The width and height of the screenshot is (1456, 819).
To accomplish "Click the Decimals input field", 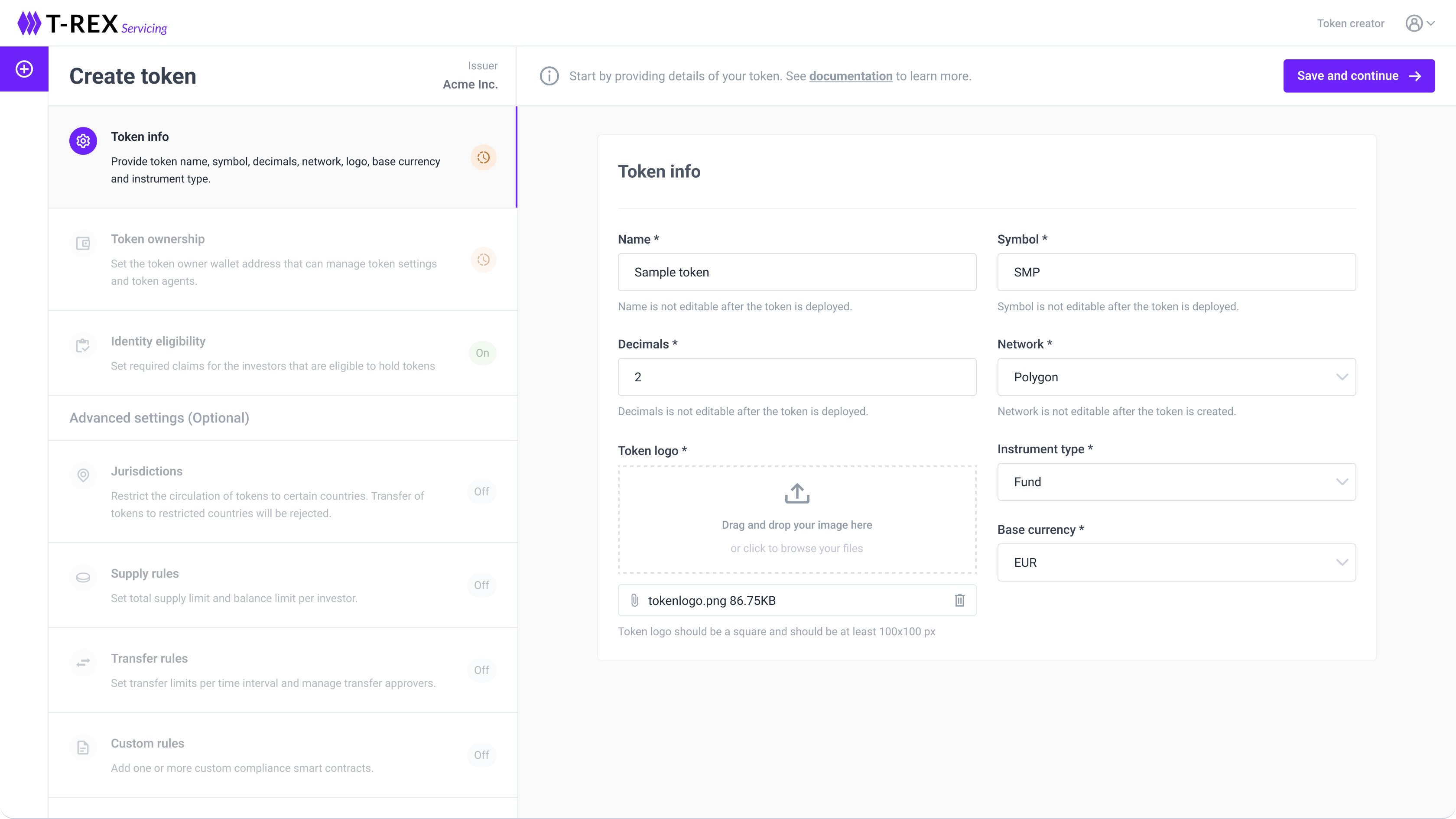I will 796,377.
